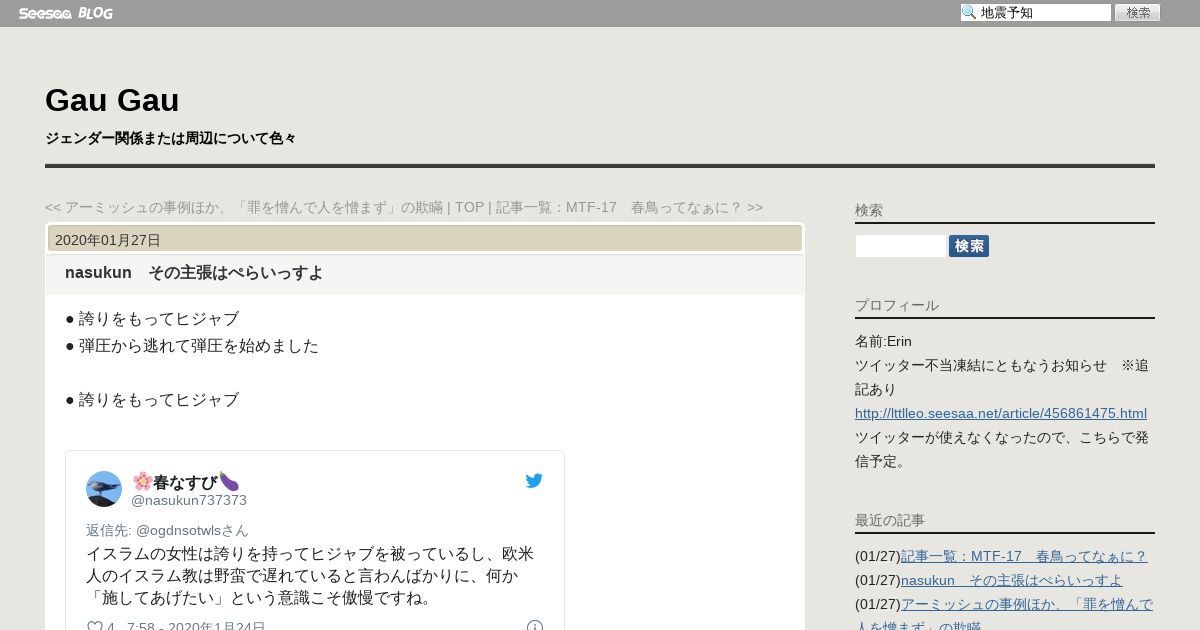Viewport: 1200px width, 630px height.
Task: Like the tweet via heart icon
Action: [x=95, y=627]
